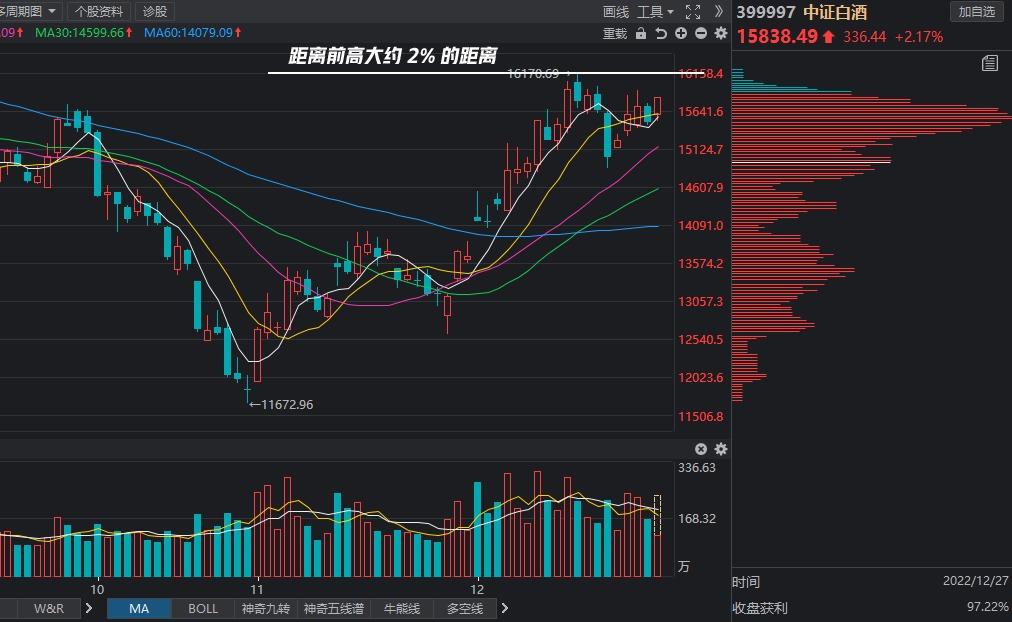Zoom in with the plus circle icon
This screenshot has width=1012, height=622.
coord(681,34)
